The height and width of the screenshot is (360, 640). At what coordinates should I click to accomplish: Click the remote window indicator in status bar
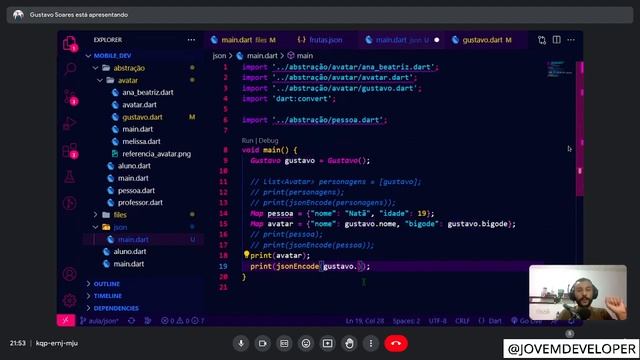(x=66, y=320)
